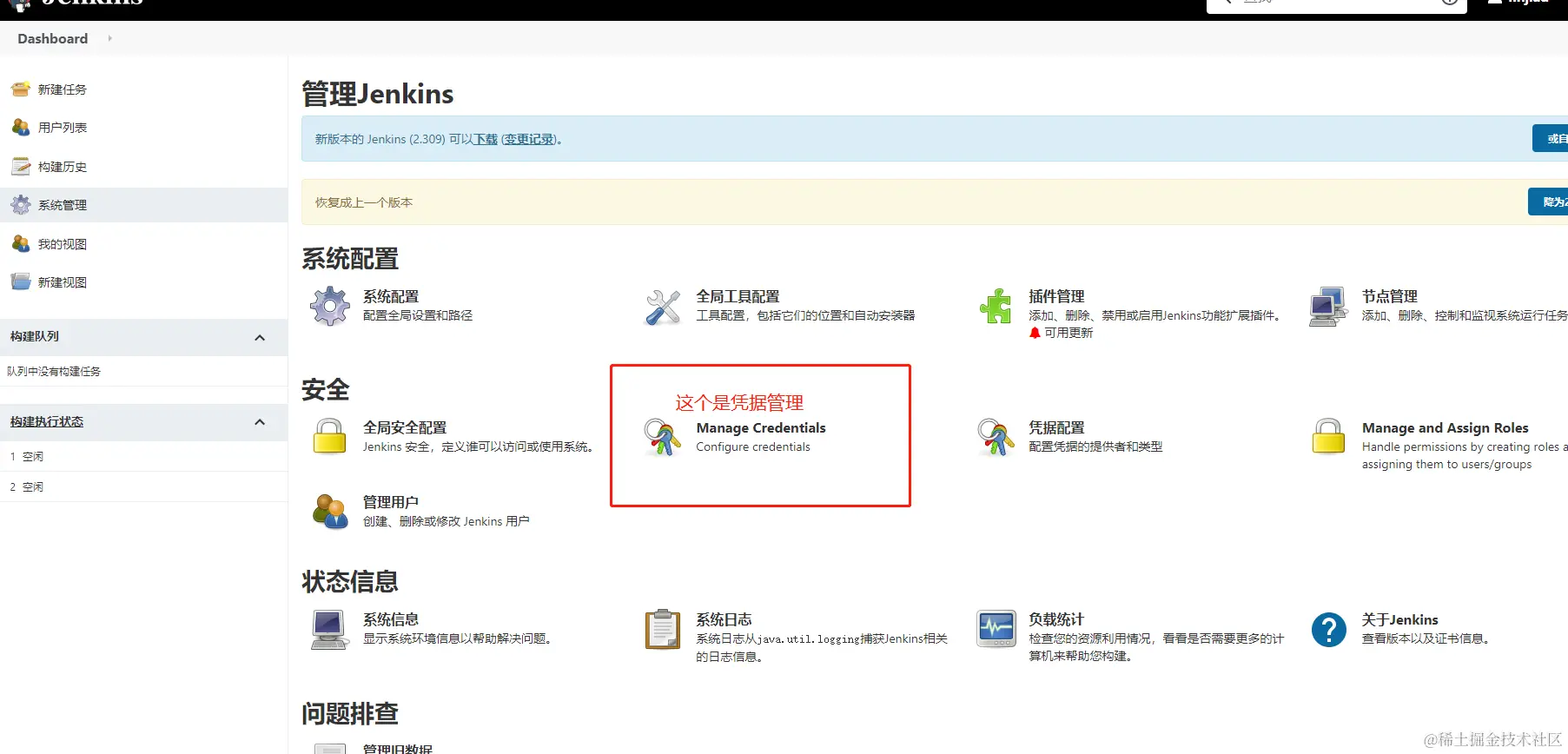
Task: Open the 插件管理 puzzle piece icon
Action: (x=996, y=306)
